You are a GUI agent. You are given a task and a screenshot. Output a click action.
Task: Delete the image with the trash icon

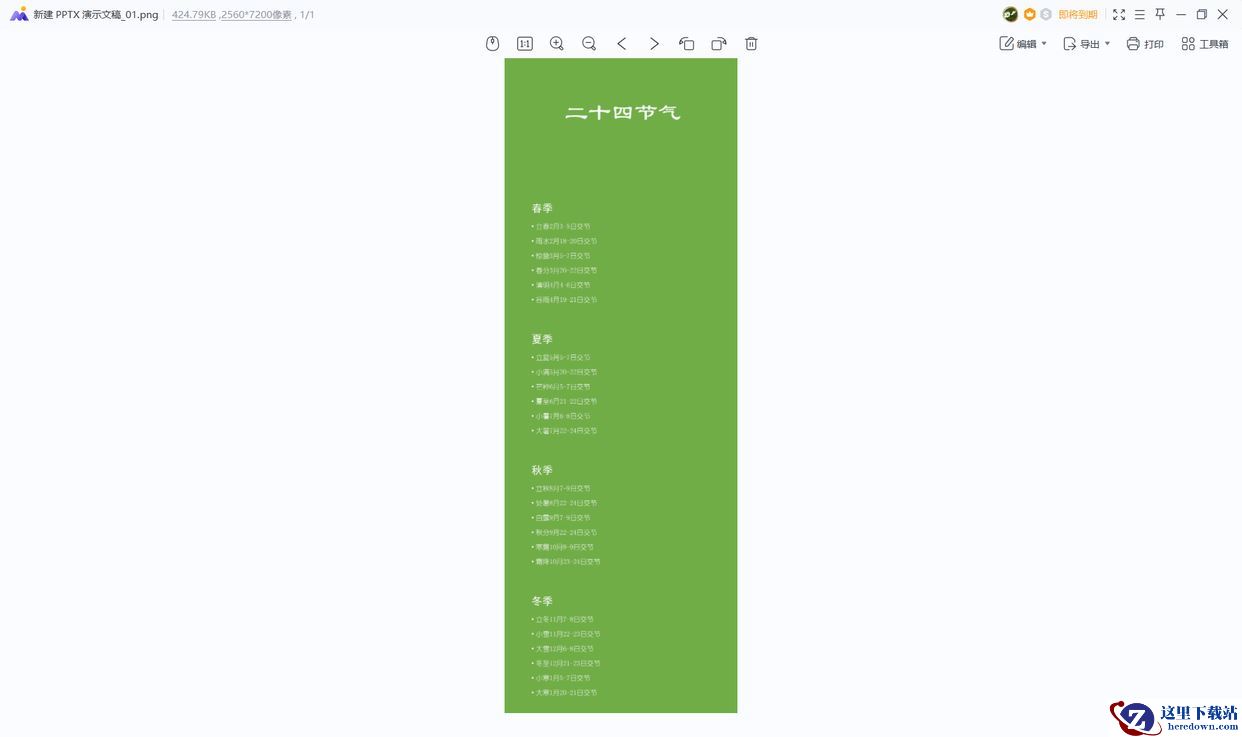pos(751,44)
